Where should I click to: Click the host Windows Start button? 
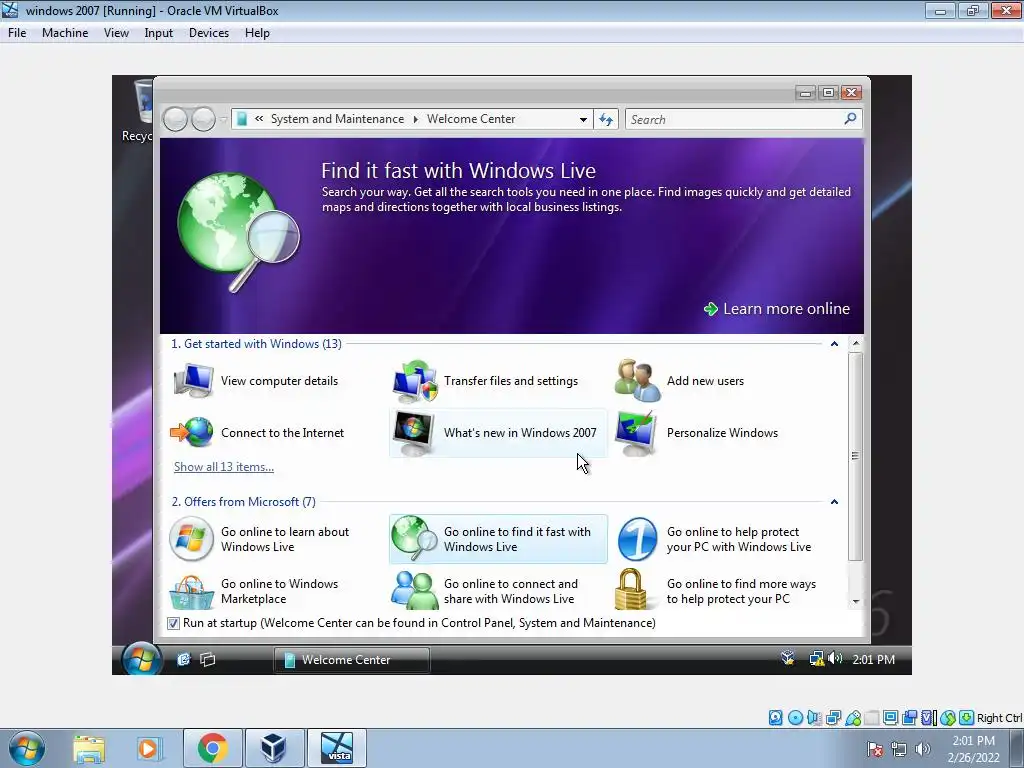tap(27, 748)
